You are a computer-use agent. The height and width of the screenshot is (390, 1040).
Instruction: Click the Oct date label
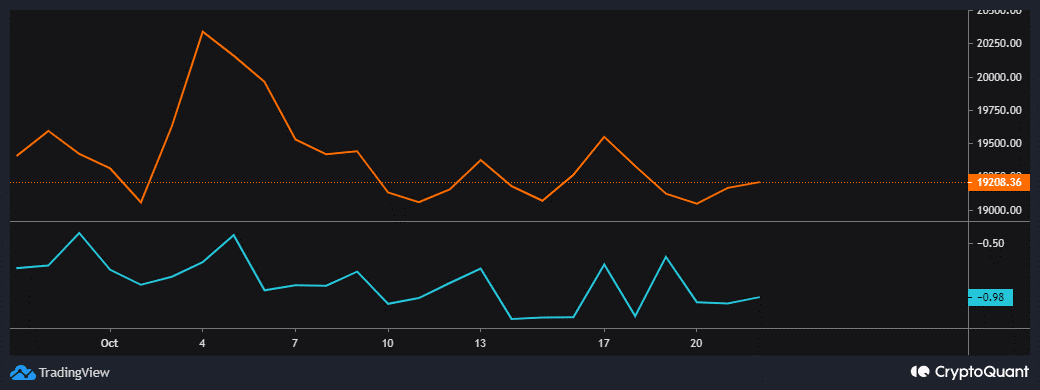109,343
